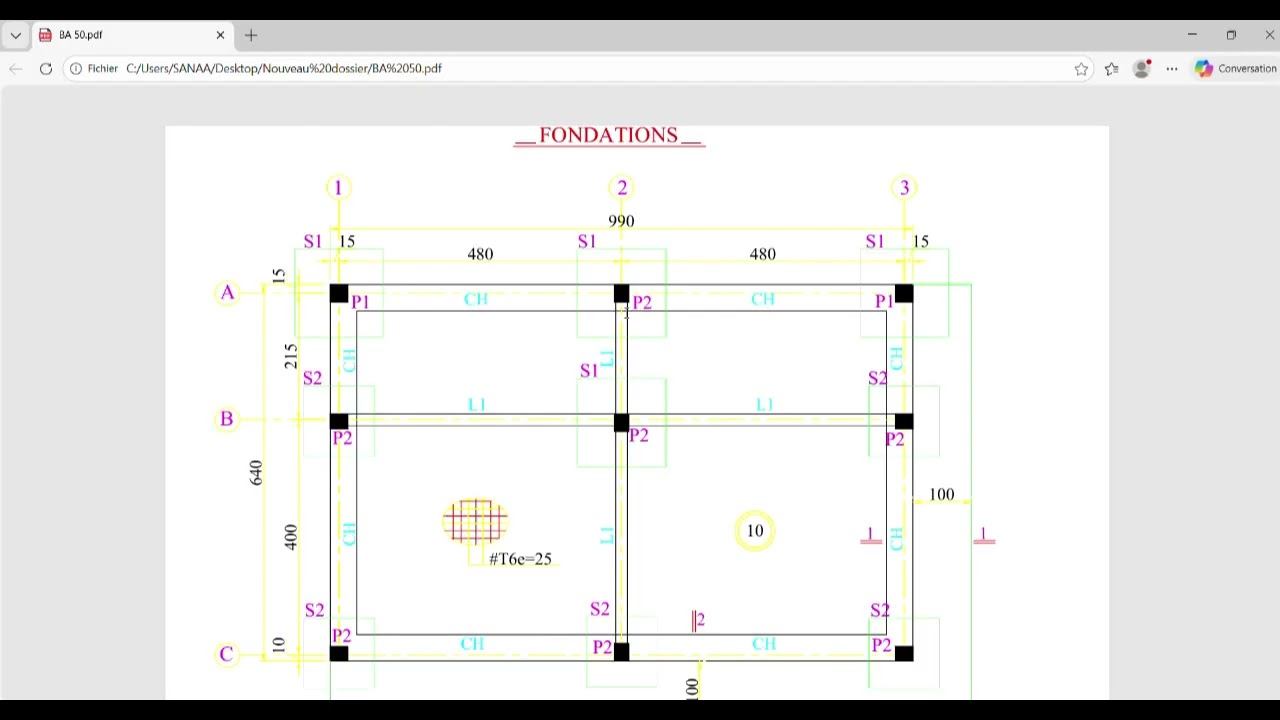Viewport: 1280px width, 720px height.
Task: Open the user profile icon
Action: pyautogui.click(x=1142, y=68)
